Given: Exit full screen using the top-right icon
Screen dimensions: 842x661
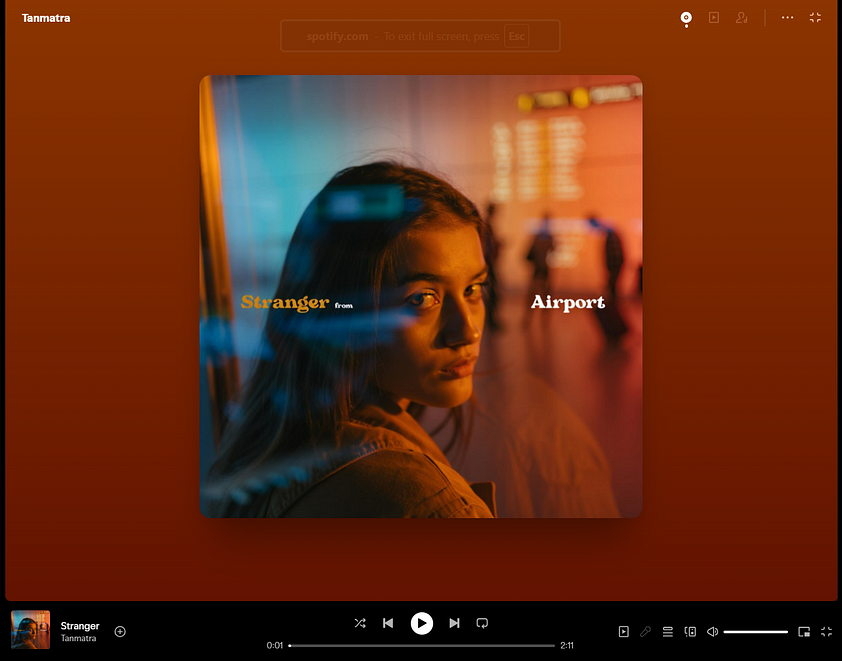Looking at the screenshot, I should coord(815,18).
